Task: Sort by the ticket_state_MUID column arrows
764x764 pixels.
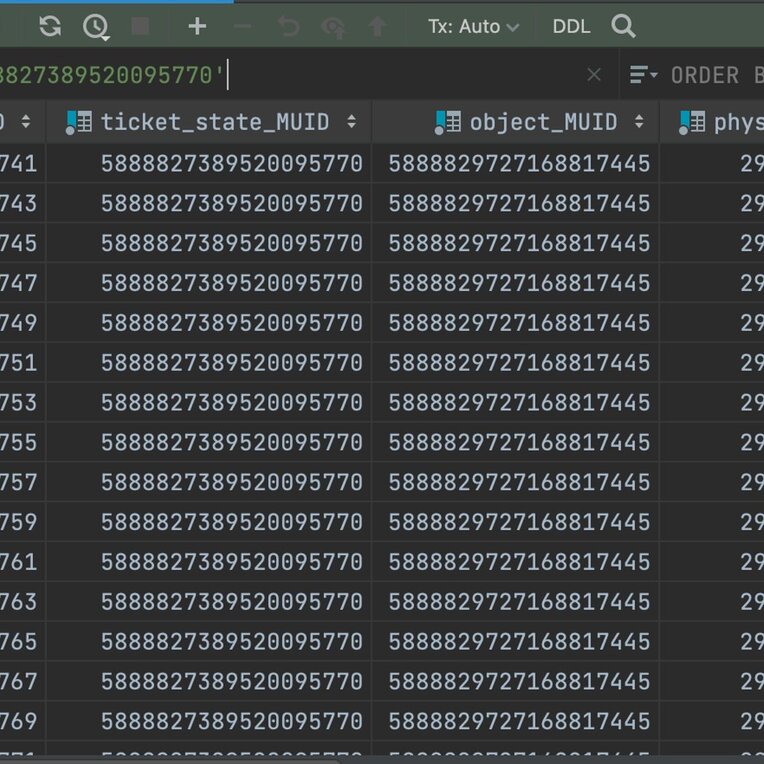Action: 351,122
